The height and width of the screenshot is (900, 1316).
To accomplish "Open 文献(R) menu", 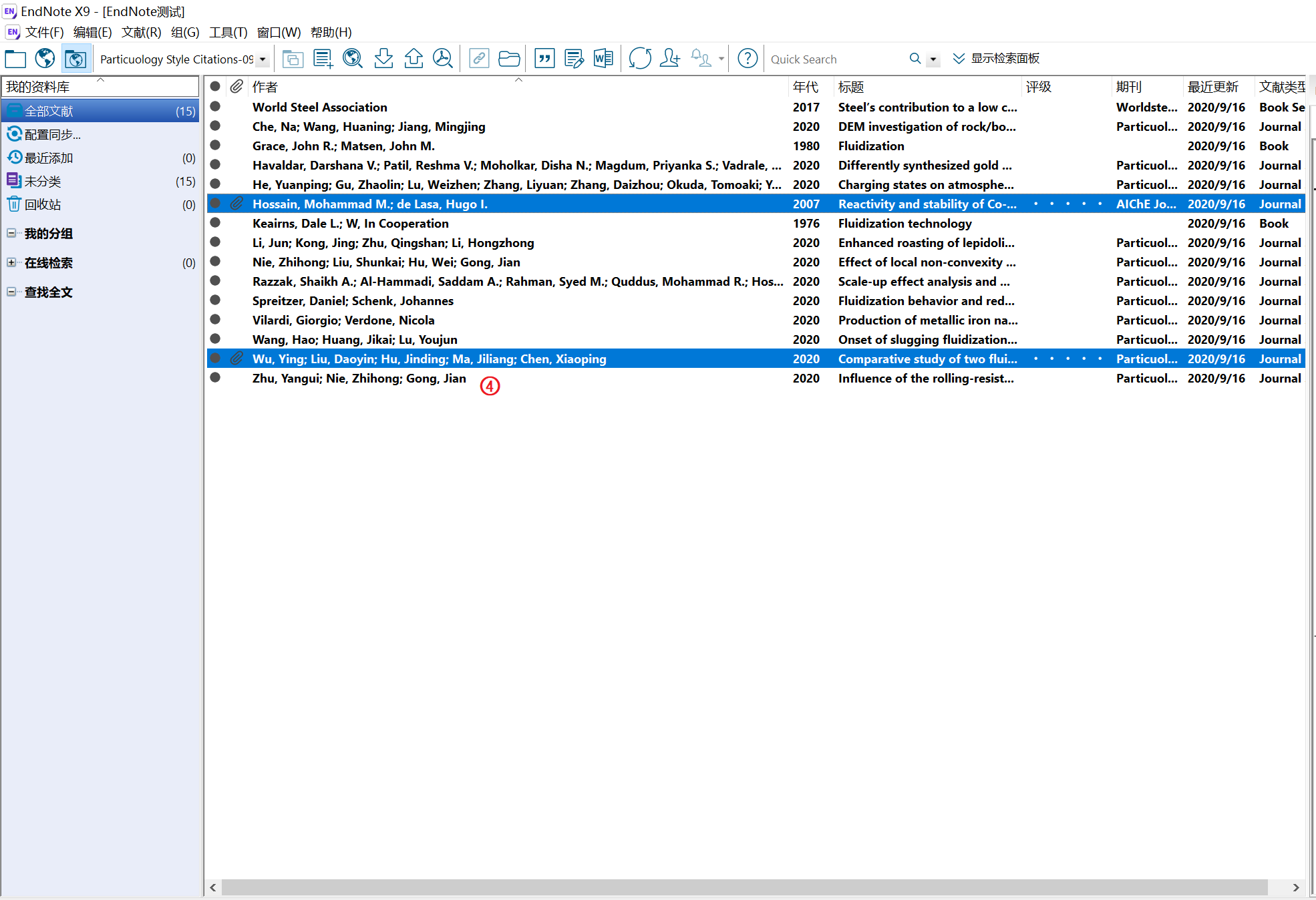I will tap(141, 32).
